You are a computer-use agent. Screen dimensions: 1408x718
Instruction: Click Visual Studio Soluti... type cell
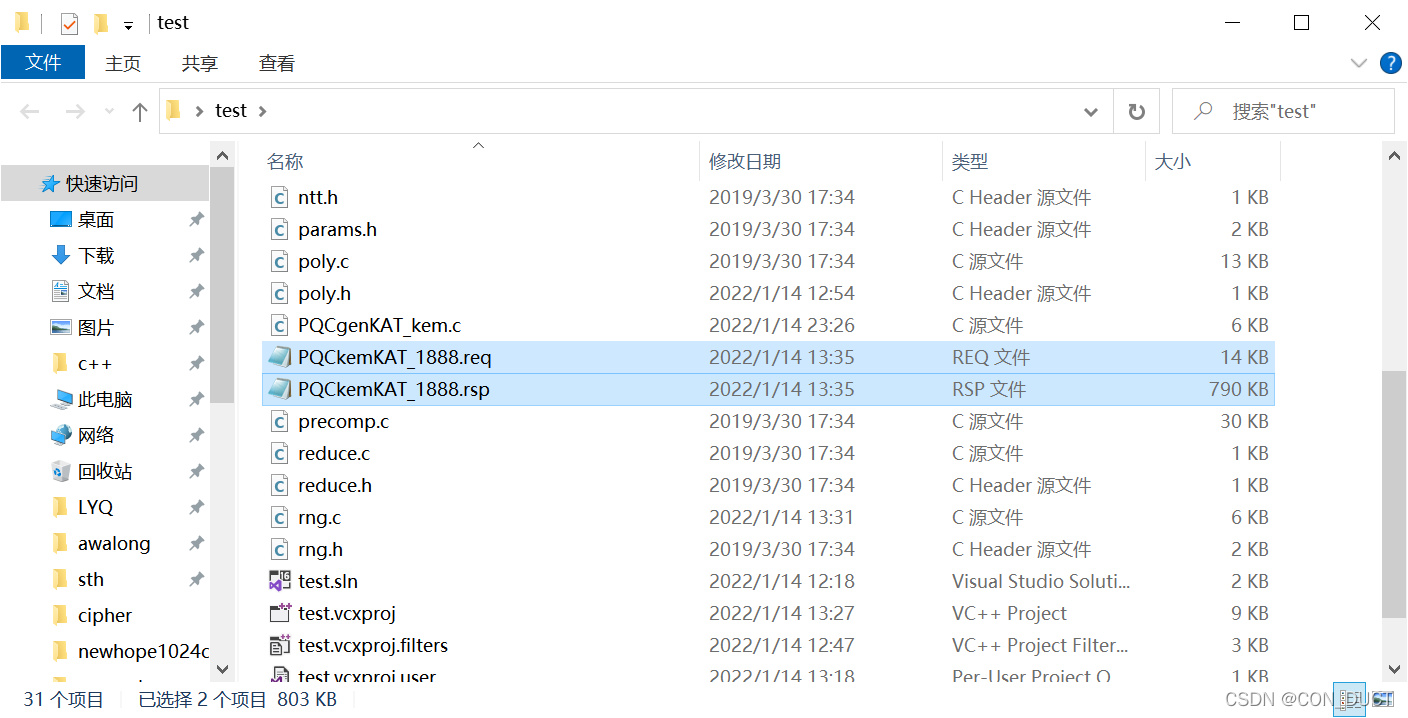(1042, 581)
